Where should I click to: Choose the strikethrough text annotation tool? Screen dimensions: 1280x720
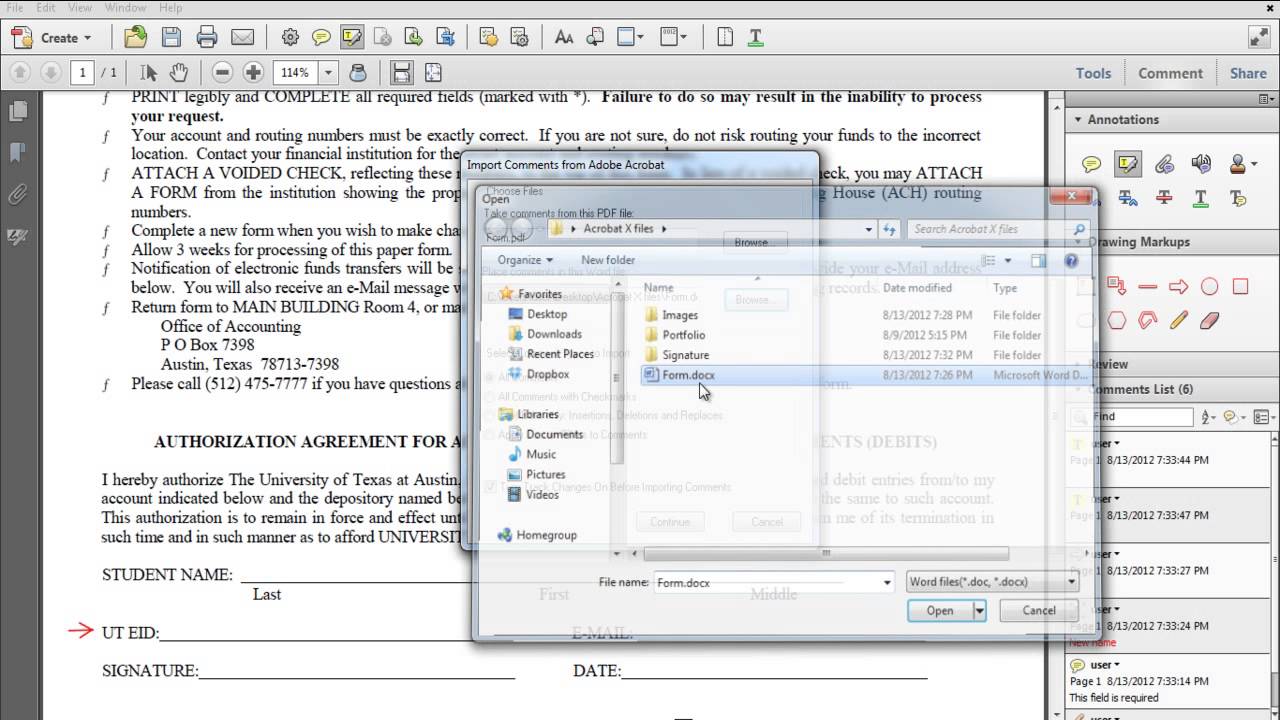1164,198
